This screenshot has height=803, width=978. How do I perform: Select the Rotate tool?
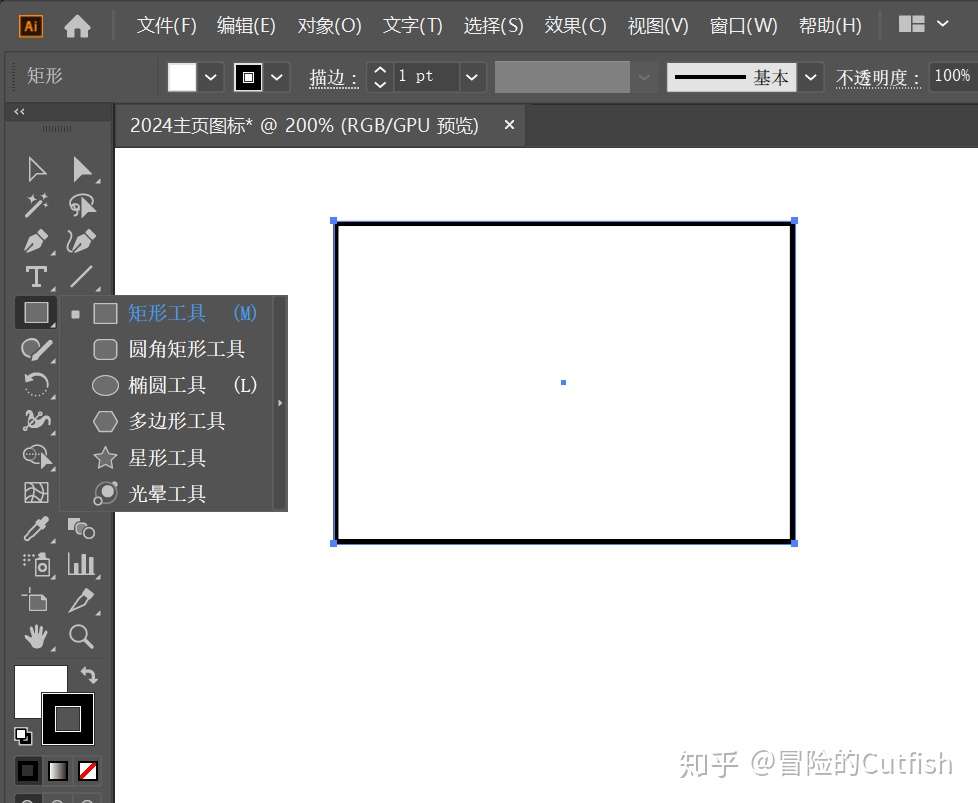click(x=36, y=385)
